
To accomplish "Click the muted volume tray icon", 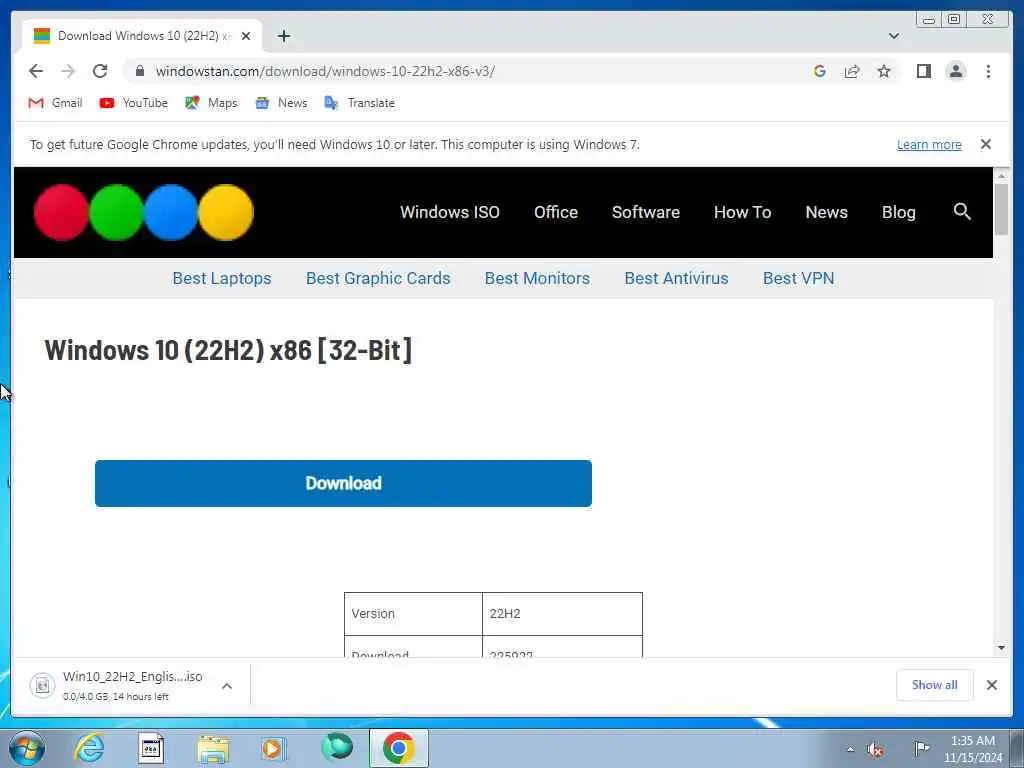I will [x=875, y=749].
